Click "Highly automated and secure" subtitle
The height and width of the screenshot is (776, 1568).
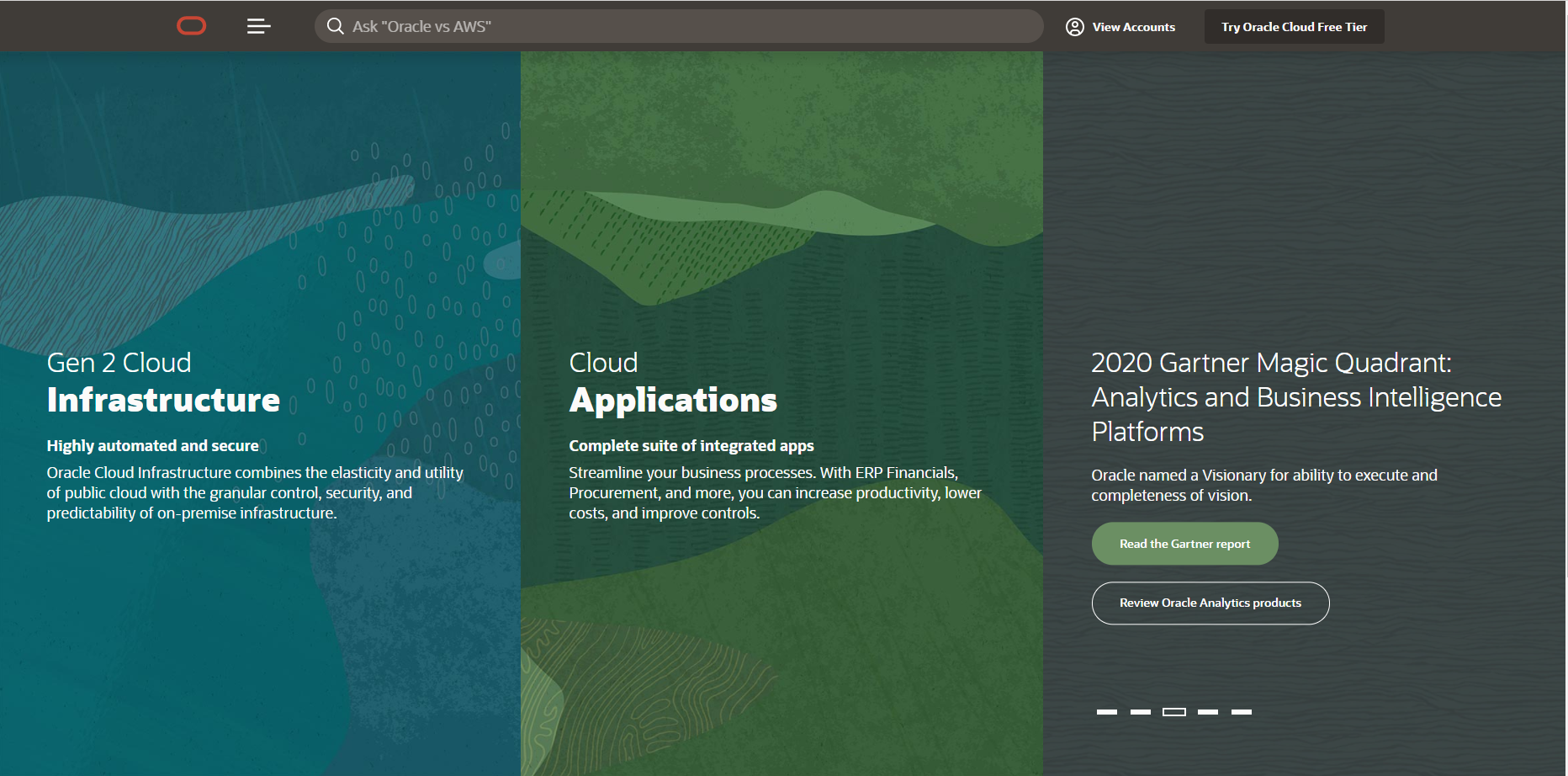[153, 445]
